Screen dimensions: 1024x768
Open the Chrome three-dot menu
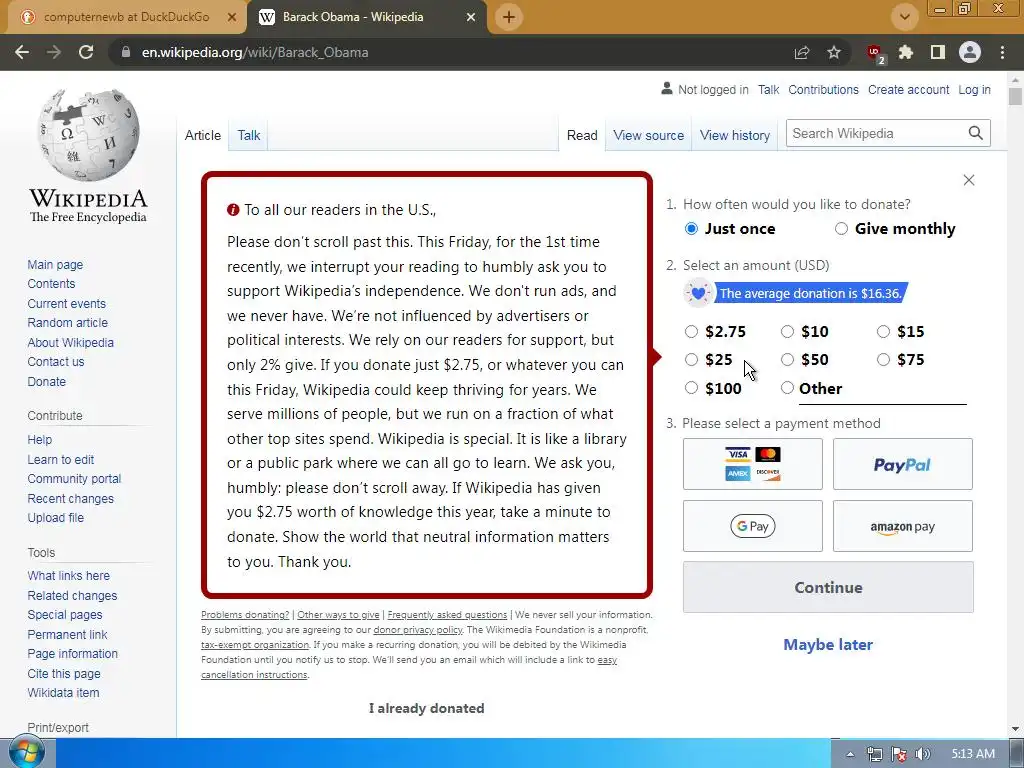tap(1002, 52)
